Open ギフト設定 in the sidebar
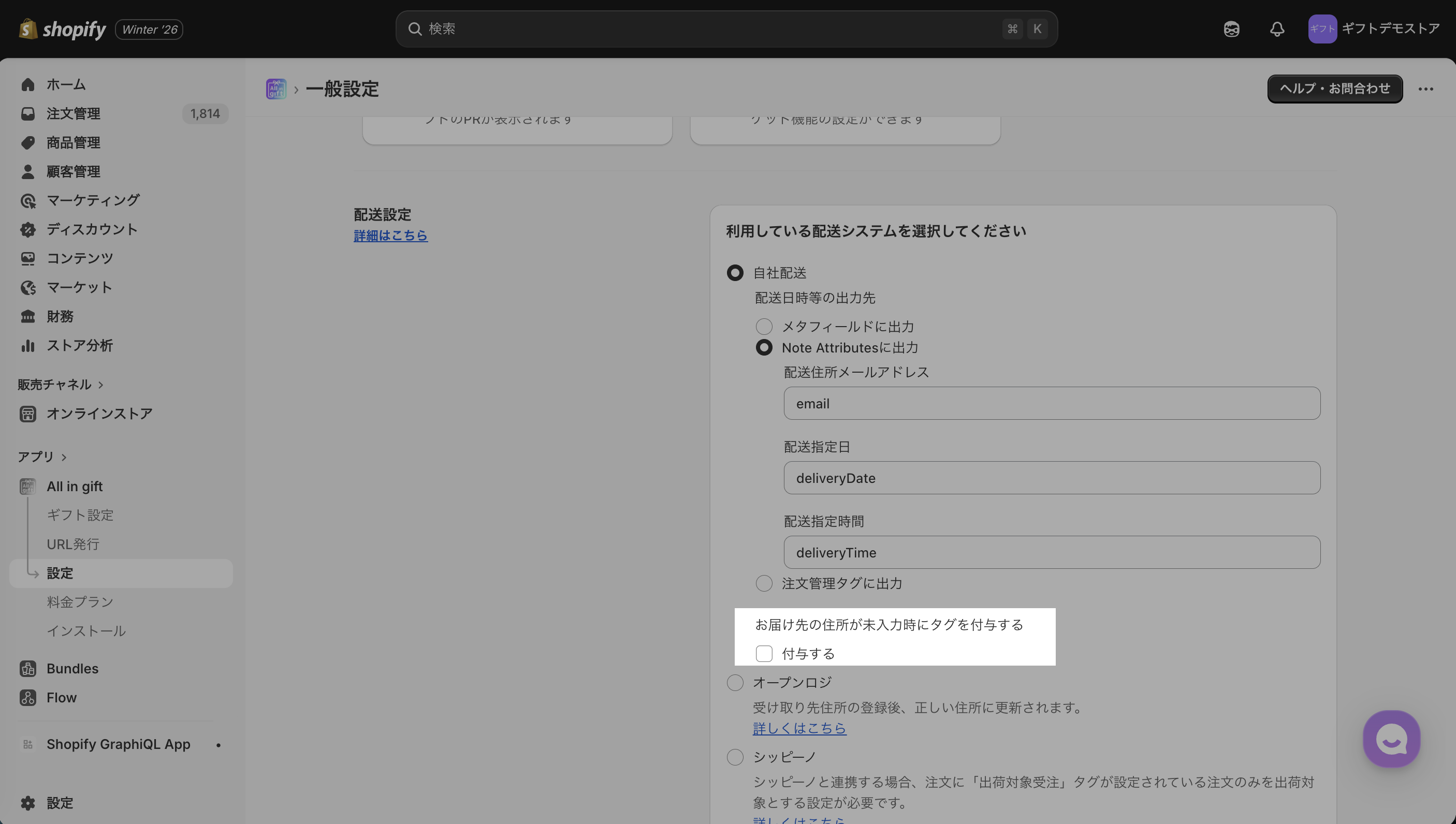This screenshot has width=1456, height=824. [x=80, y=515]
